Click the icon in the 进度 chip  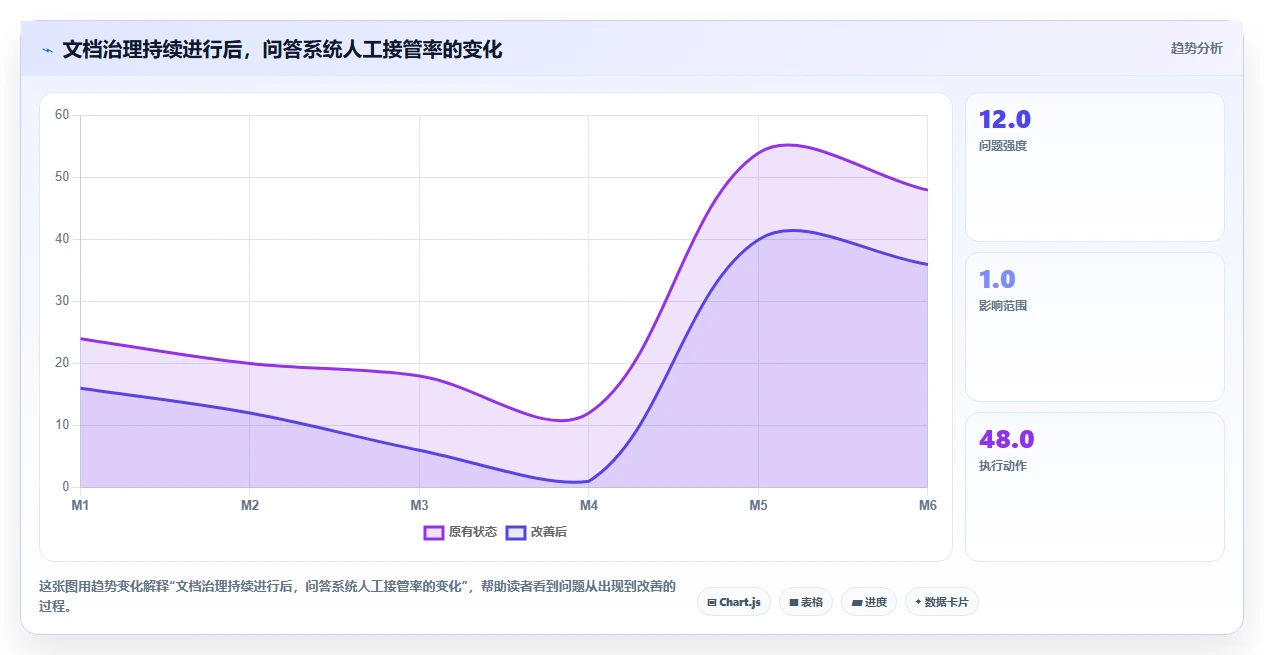pos(856,603)
